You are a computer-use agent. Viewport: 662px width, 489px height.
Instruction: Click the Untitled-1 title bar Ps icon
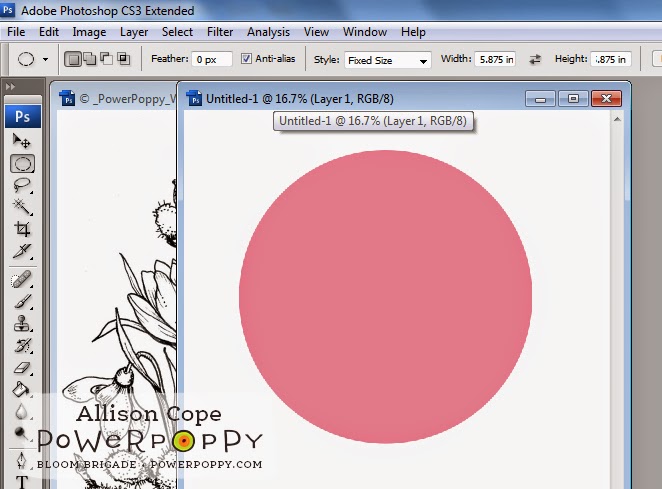point(194,99)
